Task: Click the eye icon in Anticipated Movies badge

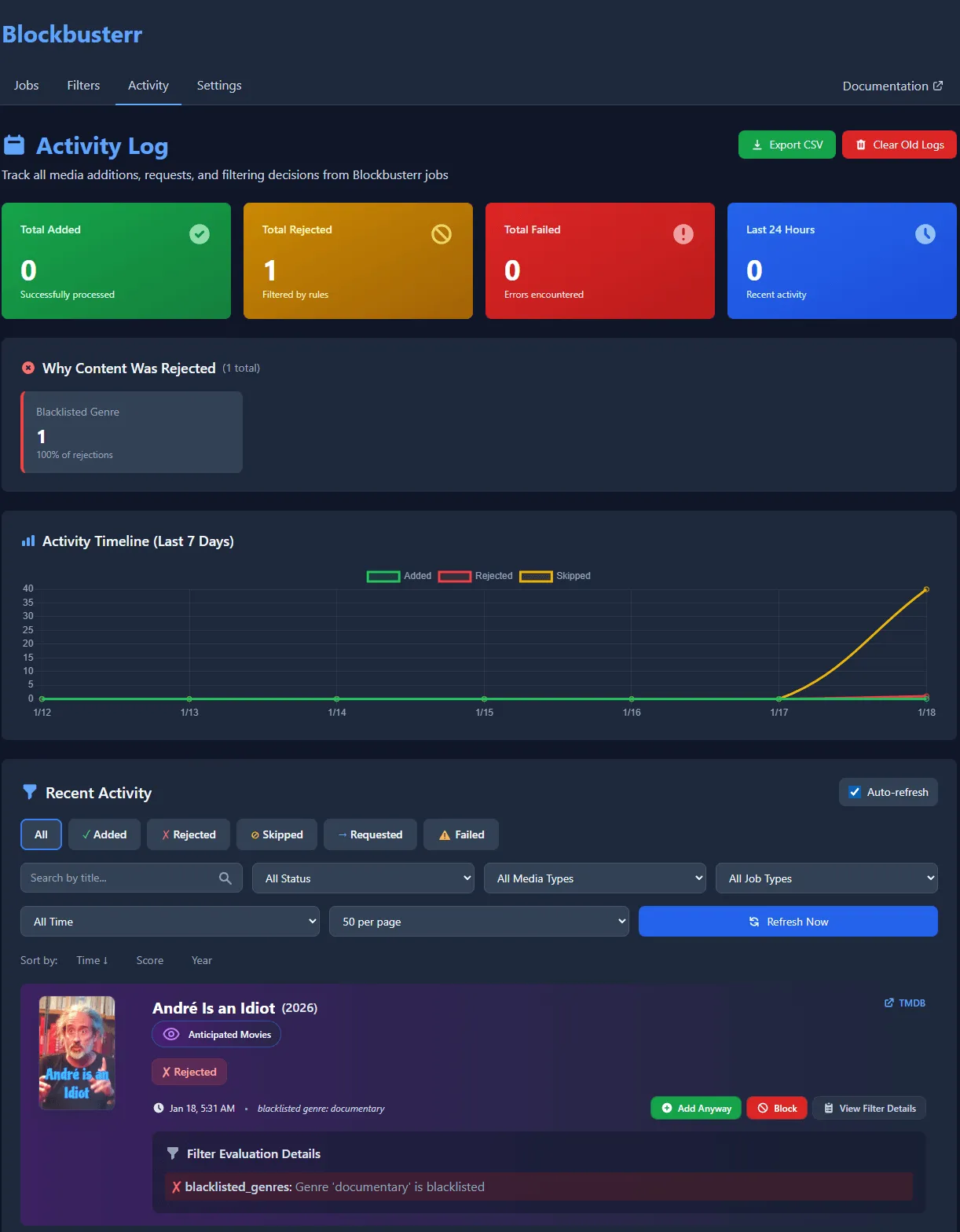Action: tap(170, 1034)
